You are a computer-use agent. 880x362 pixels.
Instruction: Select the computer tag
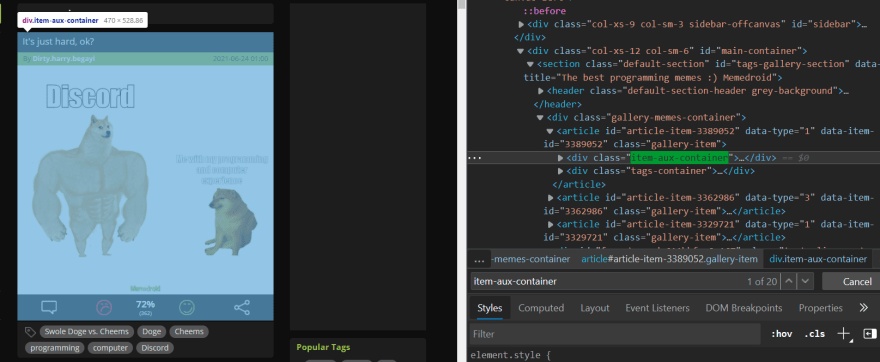(x=110, y=348)
